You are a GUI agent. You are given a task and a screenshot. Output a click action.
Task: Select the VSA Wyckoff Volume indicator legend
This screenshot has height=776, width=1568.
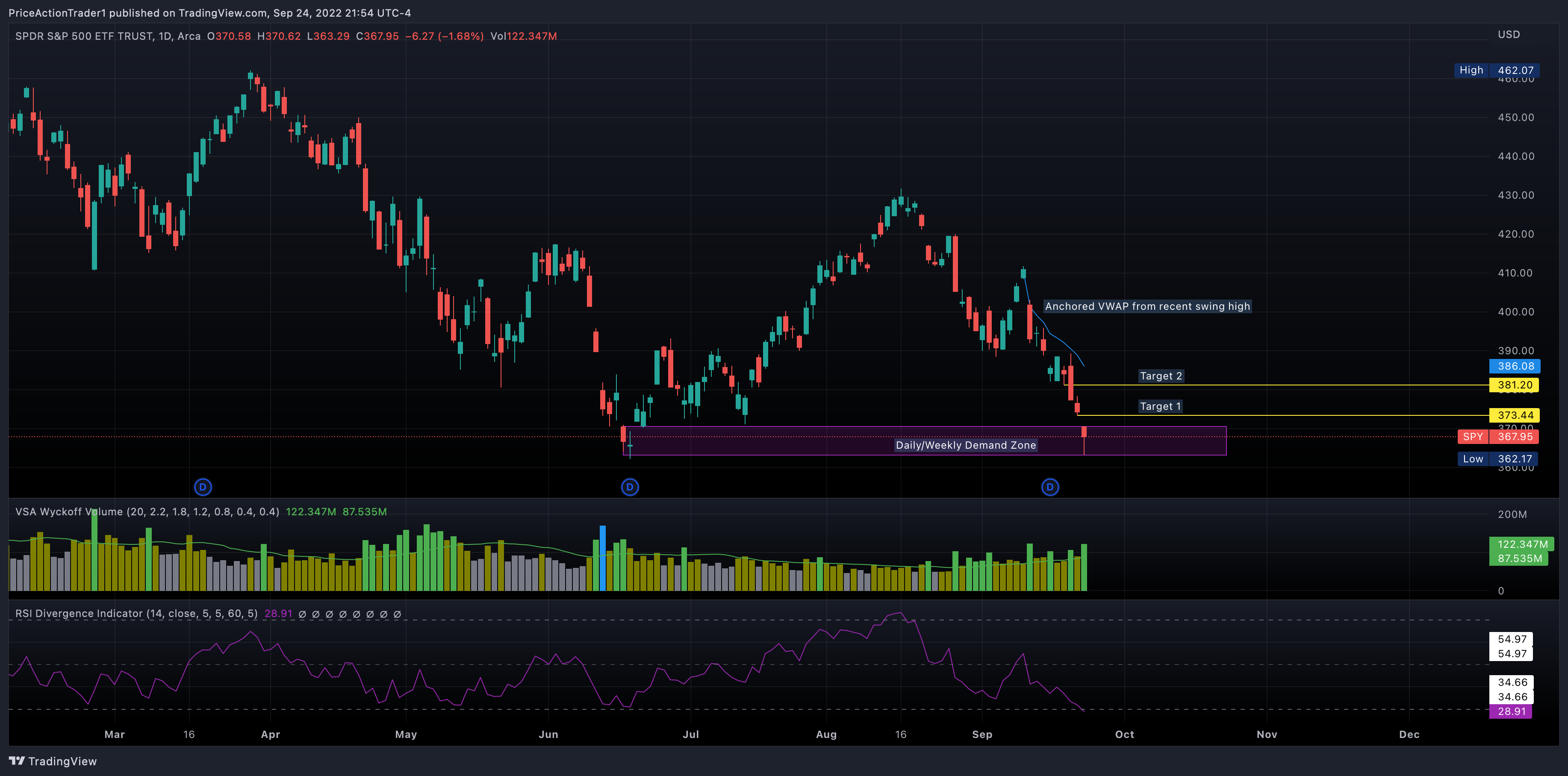click(x=147, y=512)
